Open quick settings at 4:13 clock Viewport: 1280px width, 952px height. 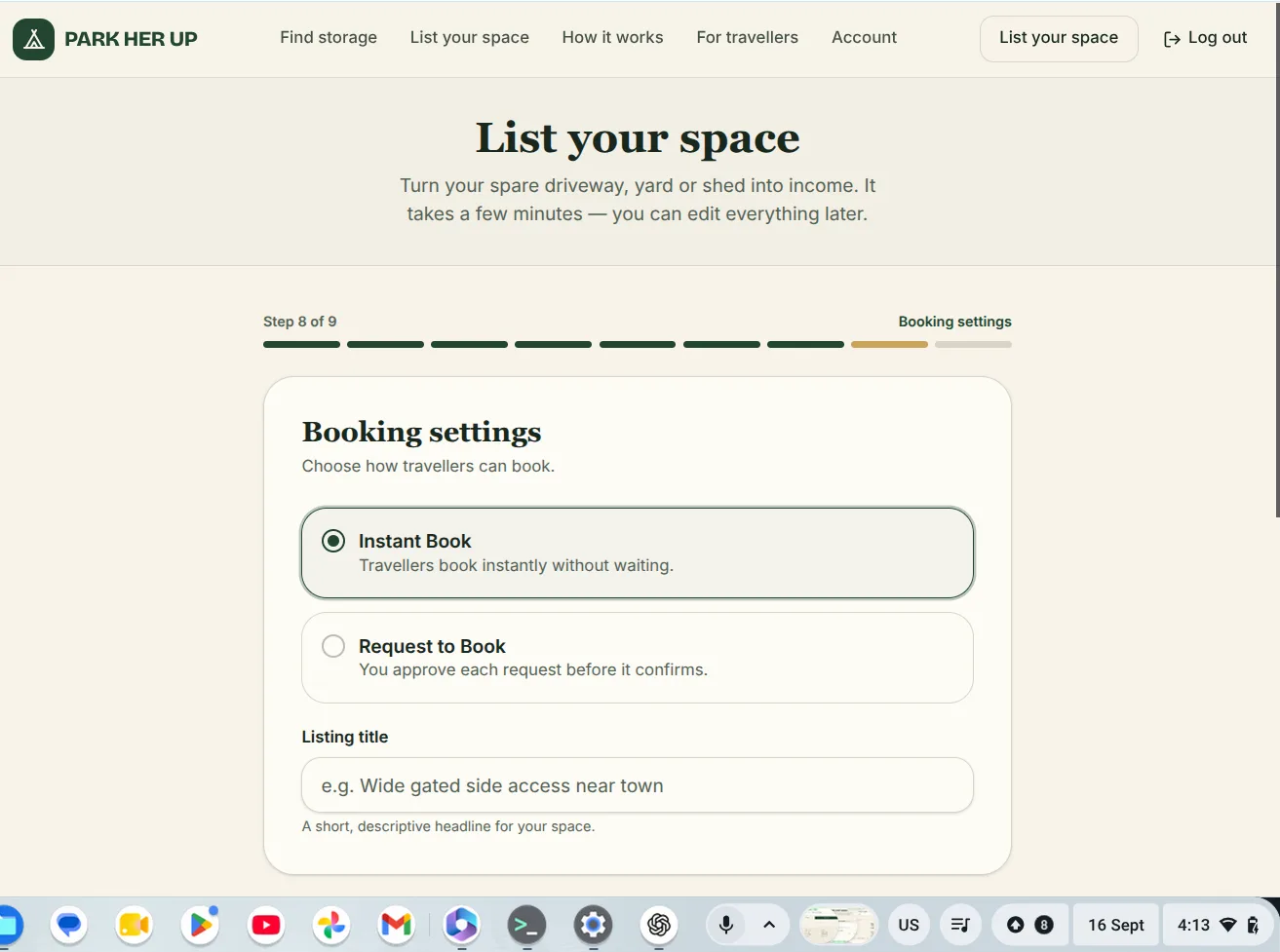(x=1220, y=925)
